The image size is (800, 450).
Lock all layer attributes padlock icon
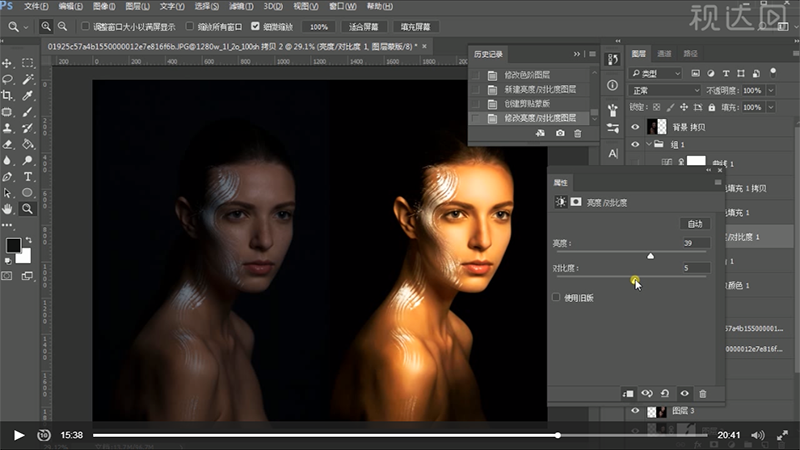pos(712,107)
